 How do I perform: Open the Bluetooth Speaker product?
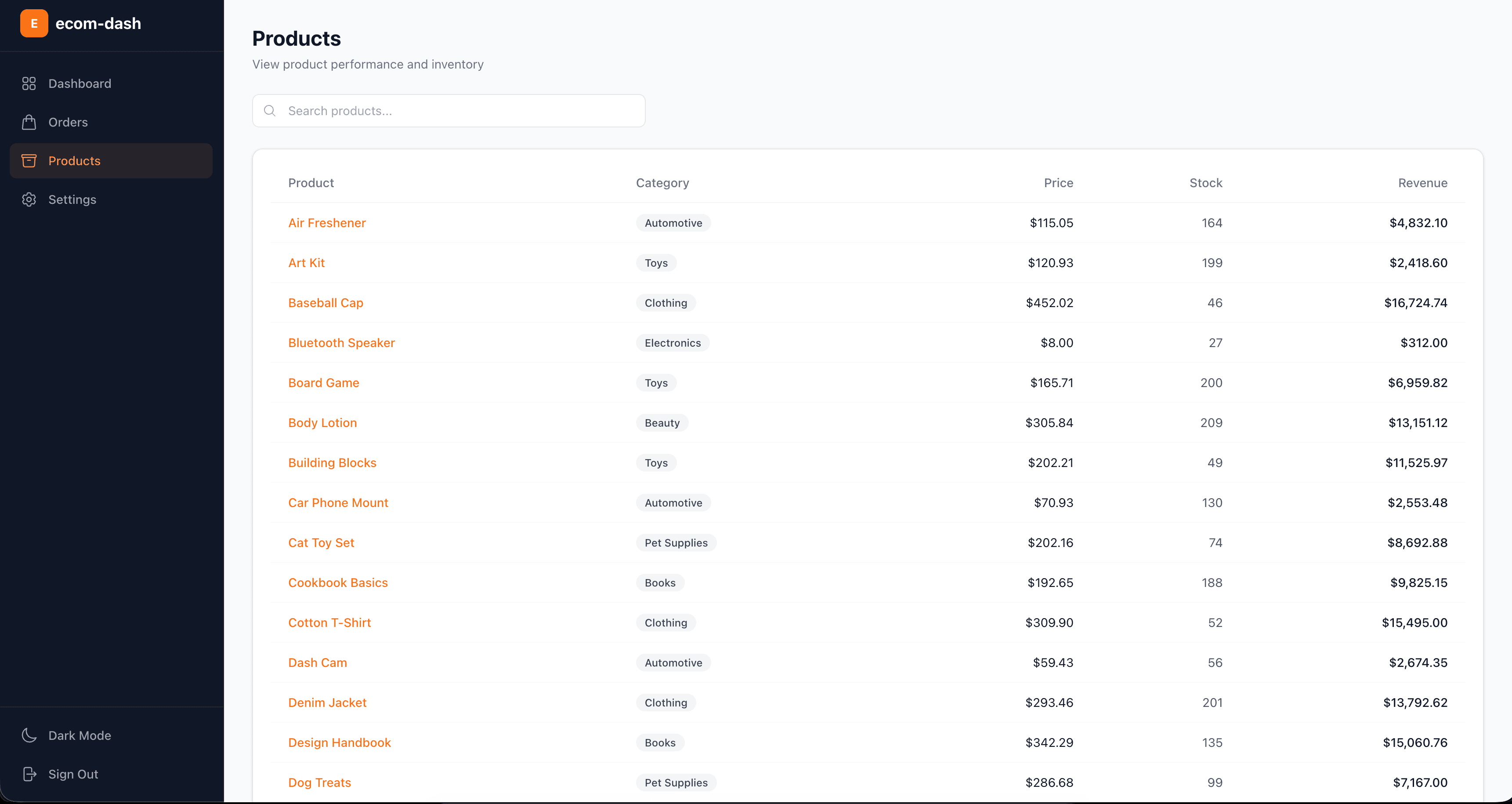341,343
